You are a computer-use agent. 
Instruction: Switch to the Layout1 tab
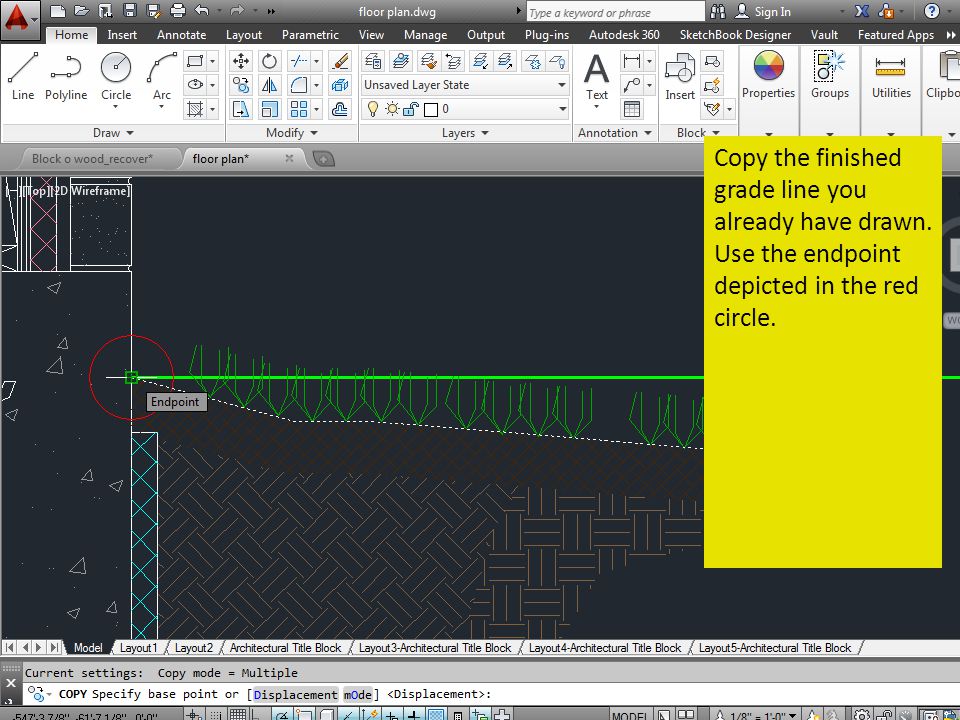[138, 648]
